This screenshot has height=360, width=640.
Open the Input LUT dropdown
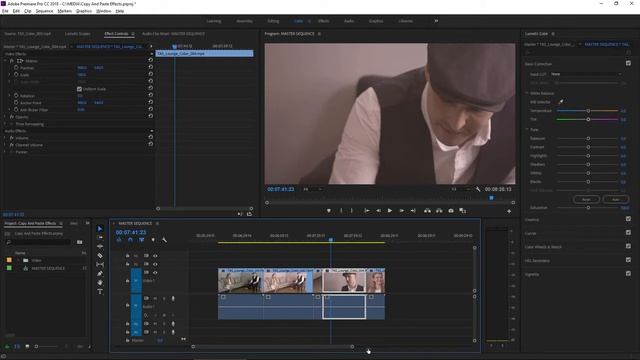click(586, 74)
